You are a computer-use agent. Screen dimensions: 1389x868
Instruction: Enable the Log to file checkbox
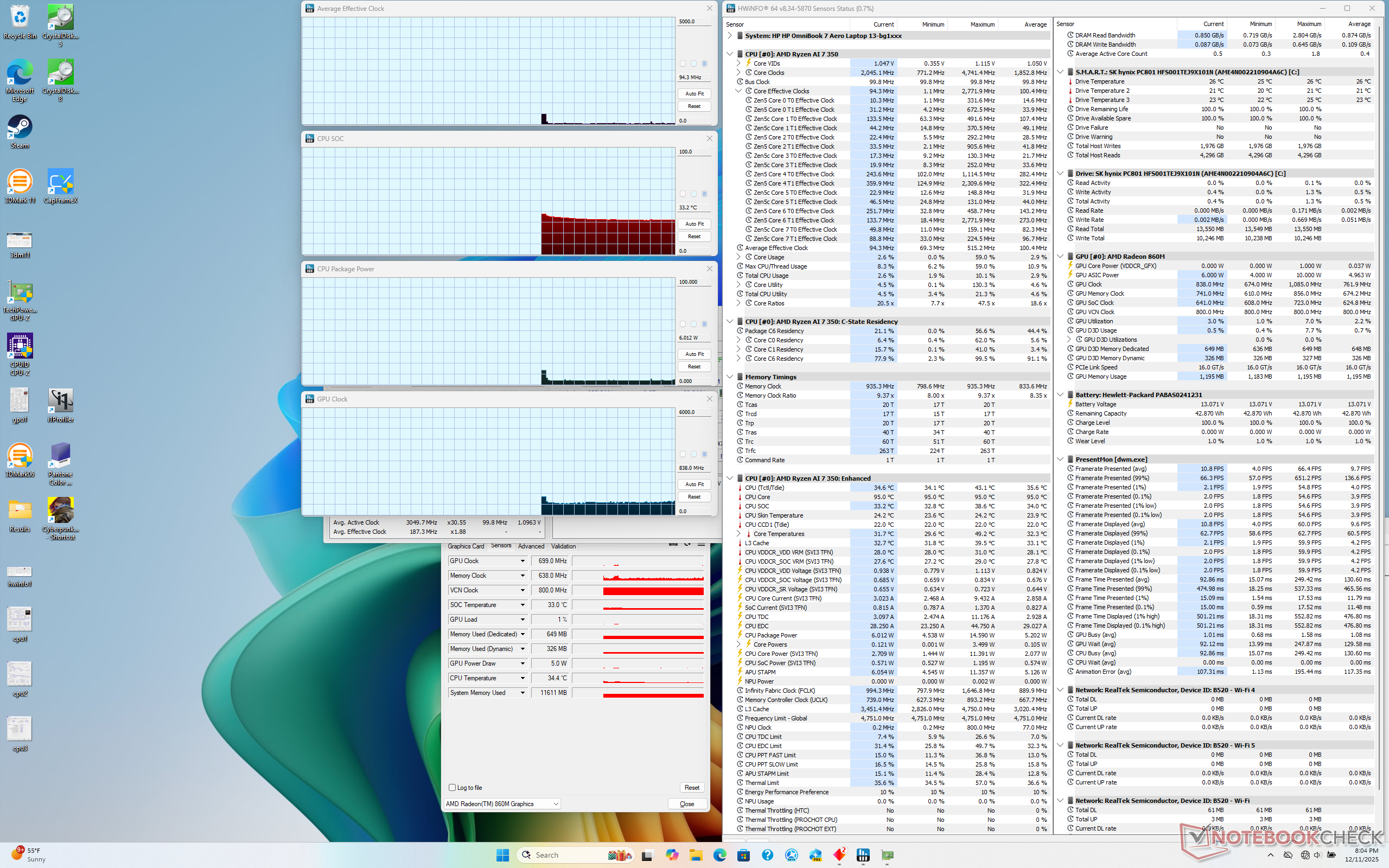453,788
